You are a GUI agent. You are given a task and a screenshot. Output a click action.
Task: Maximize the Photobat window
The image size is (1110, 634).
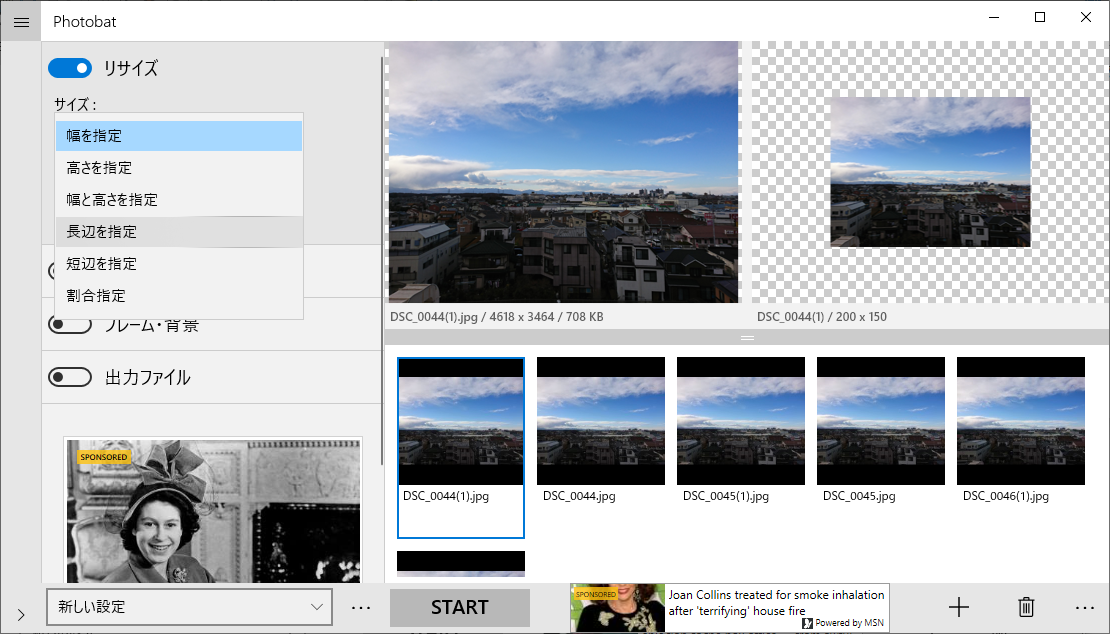pos(1040,18)
